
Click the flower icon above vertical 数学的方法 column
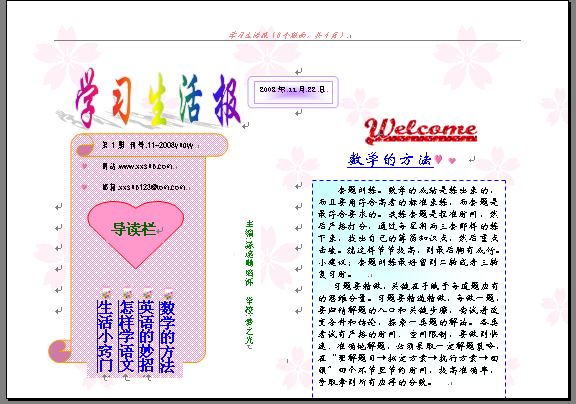(x=168, y=293)
